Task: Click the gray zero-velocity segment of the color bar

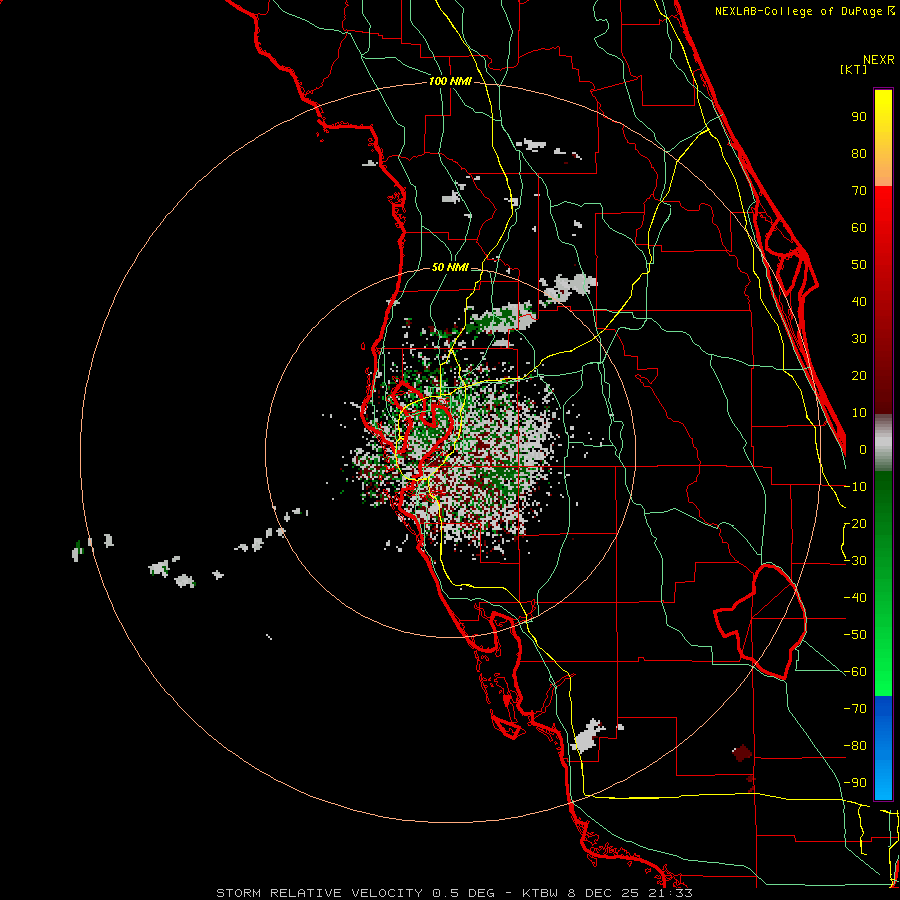Action: point(883,442)
